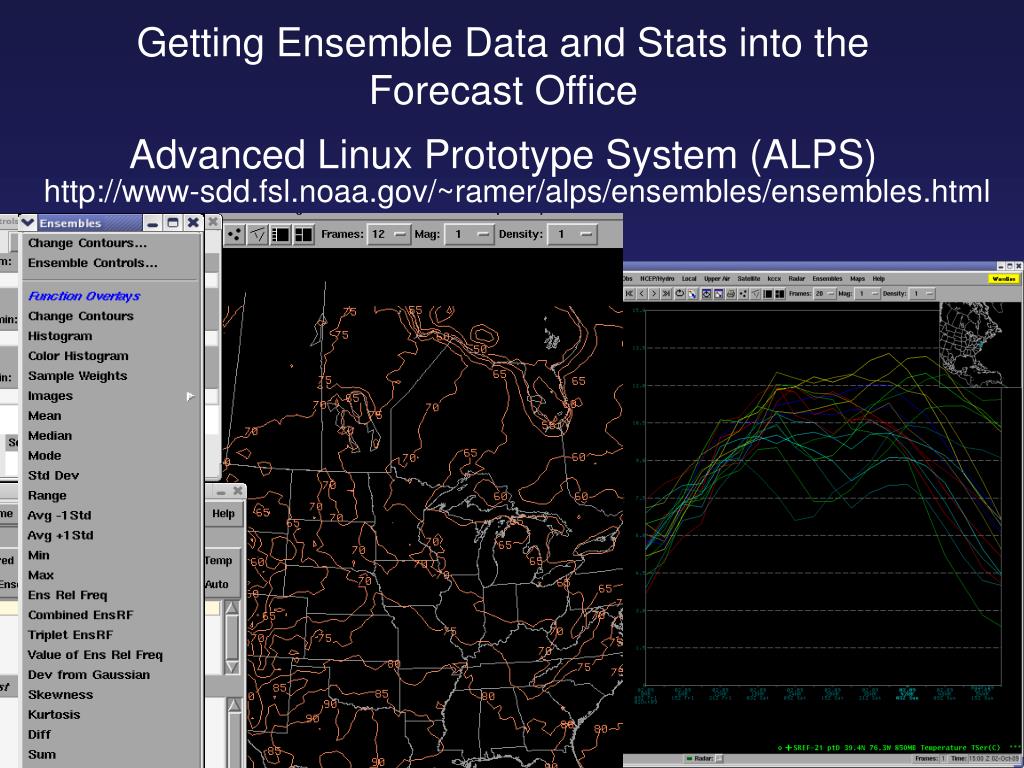The width and height of the screenshot is (1024, 768).
Task: Select Histogram from Function Overlays
Action: point(60,336)
